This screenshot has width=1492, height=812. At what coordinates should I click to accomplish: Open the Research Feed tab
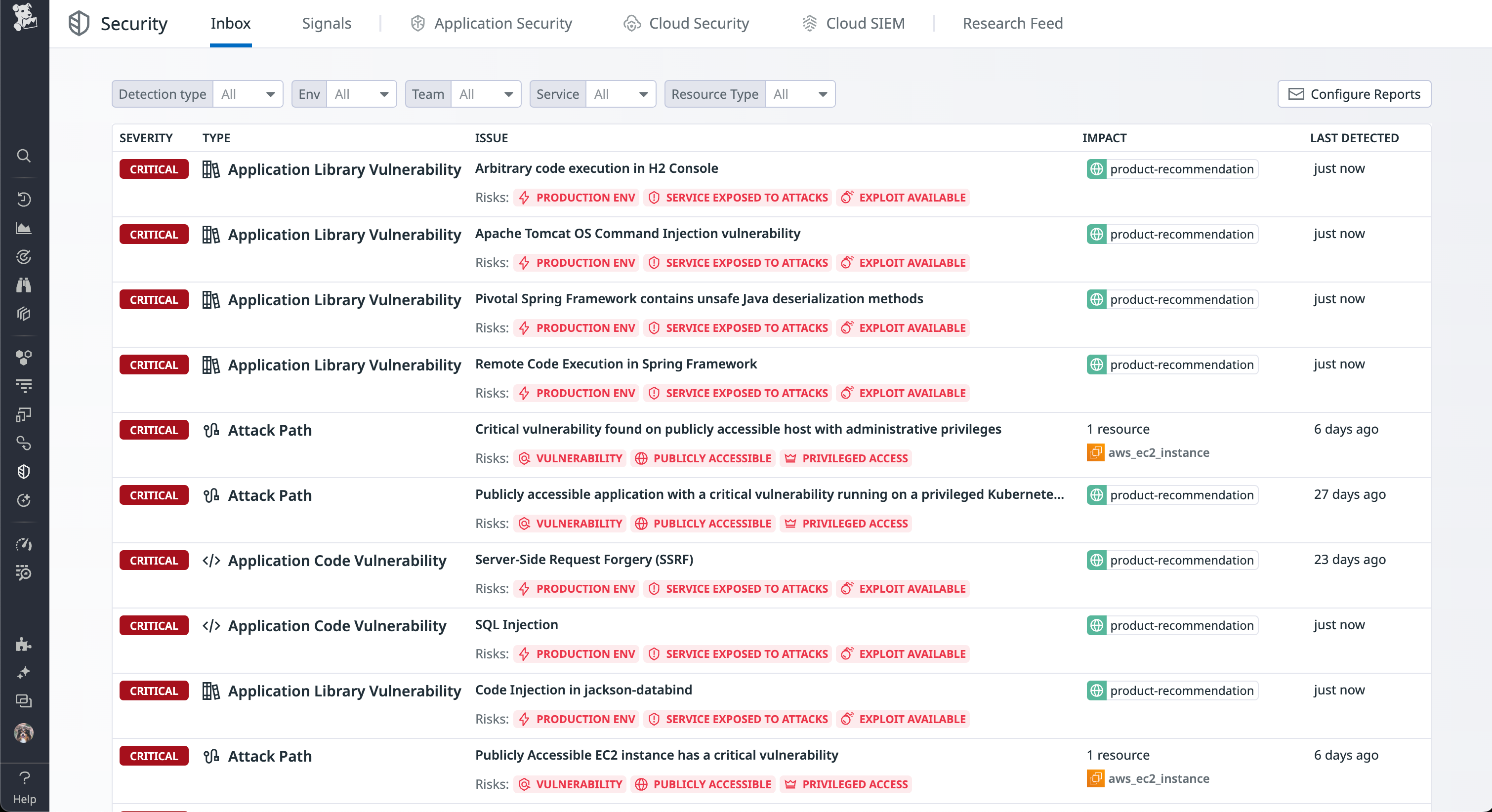[1012, 23]
